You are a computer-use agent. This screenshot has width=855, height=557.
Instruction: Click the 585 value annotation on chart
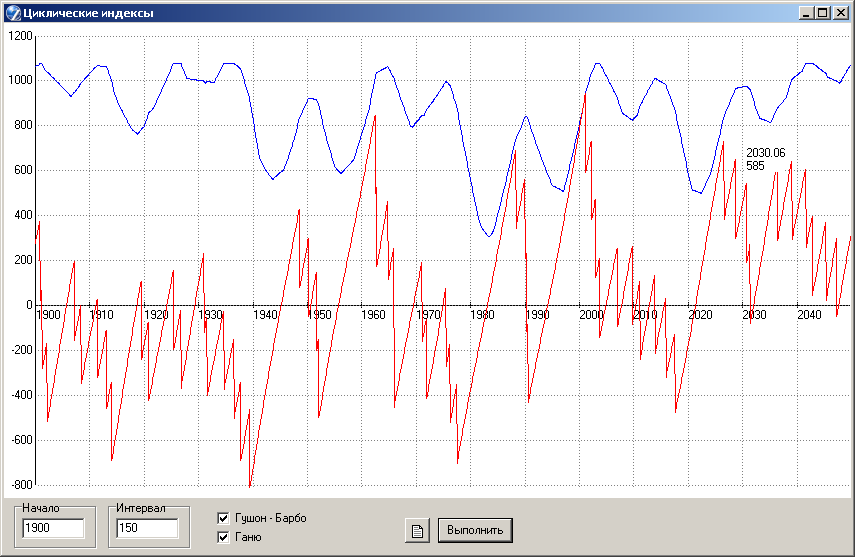pyautogui.click(x=755, y=166)
